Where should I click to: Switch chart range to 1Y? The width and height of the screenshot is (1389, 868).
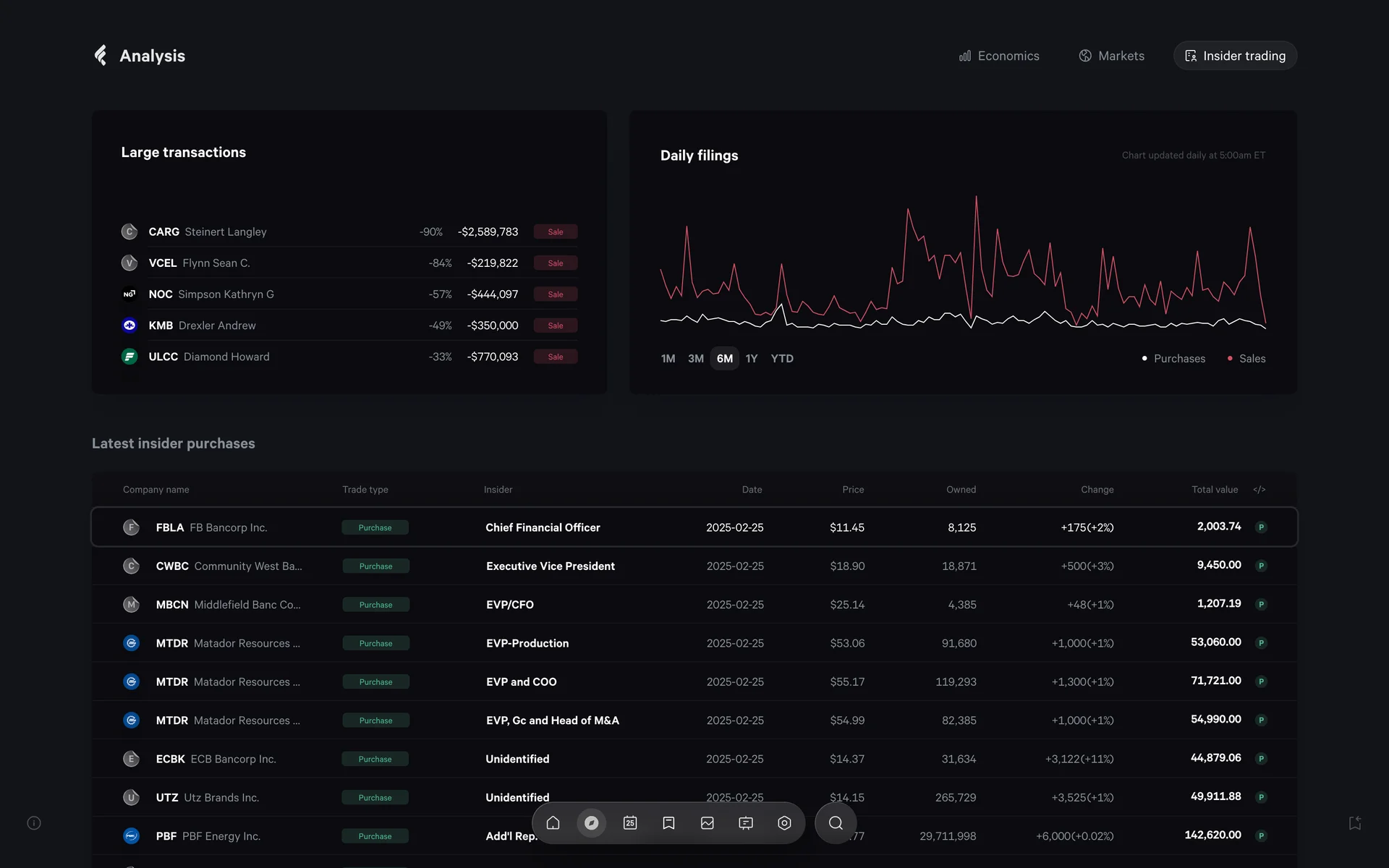(752, 359)
